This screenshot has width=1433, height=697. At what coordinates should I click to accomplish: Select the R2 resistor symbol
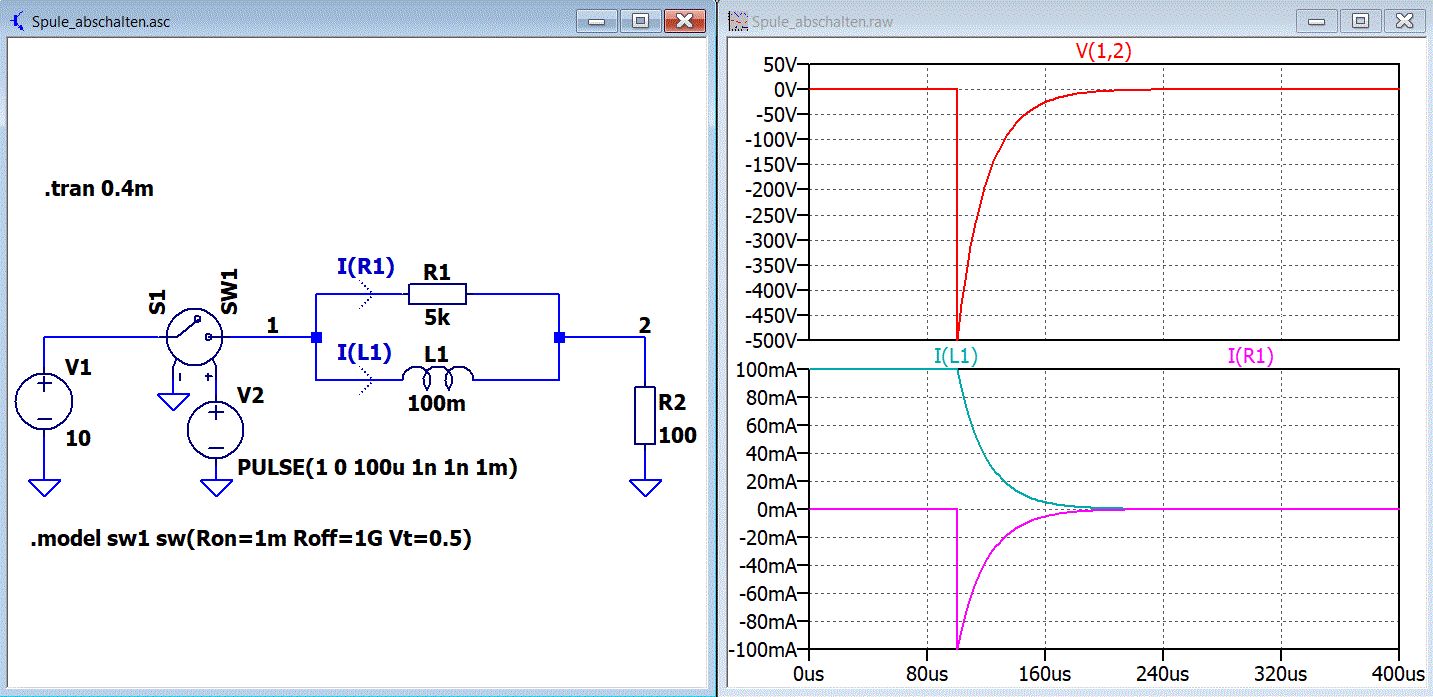pos(645,415)
